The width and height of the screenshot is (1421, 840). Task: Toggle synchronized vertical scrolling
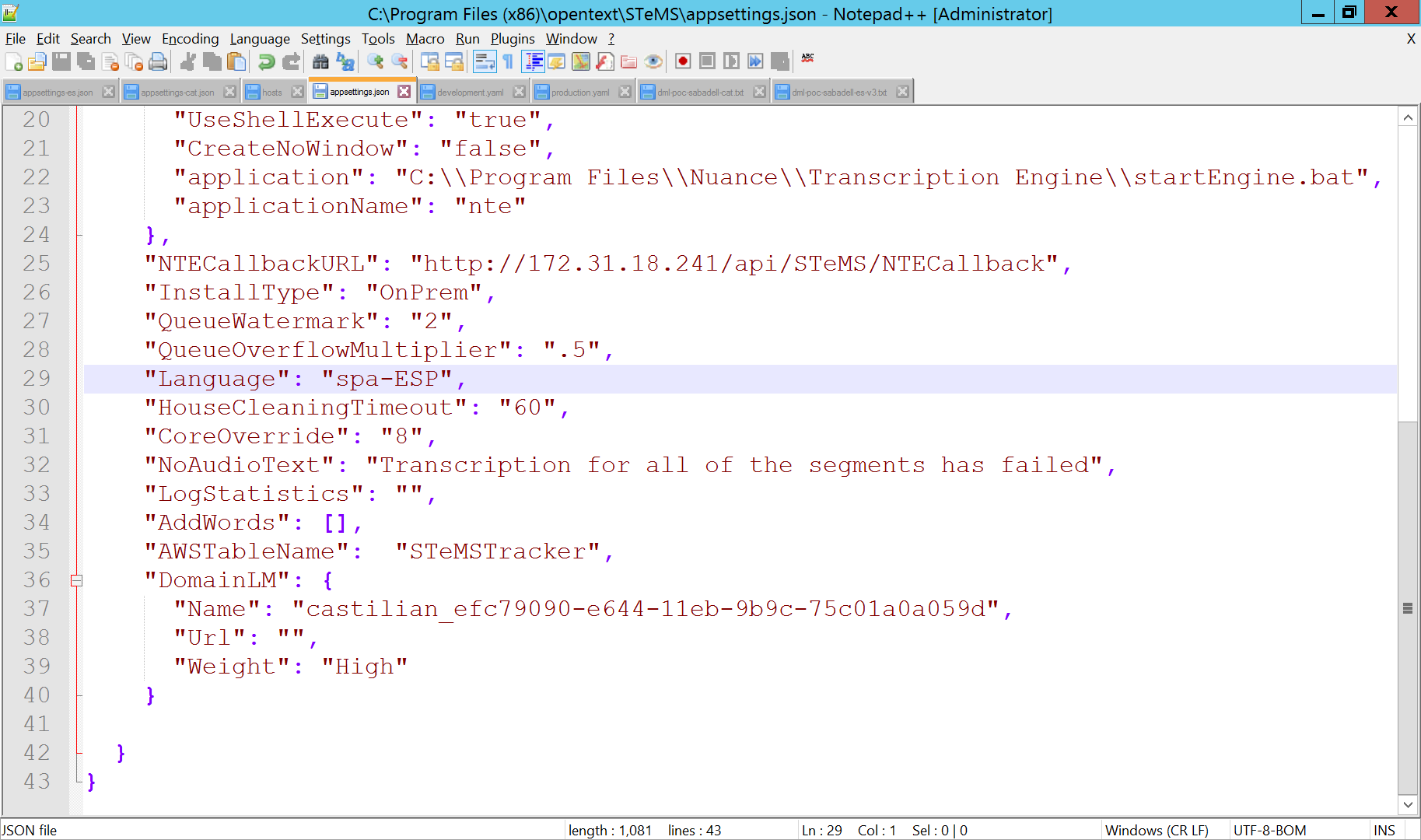pyautogui.click(x=430, y=61)
